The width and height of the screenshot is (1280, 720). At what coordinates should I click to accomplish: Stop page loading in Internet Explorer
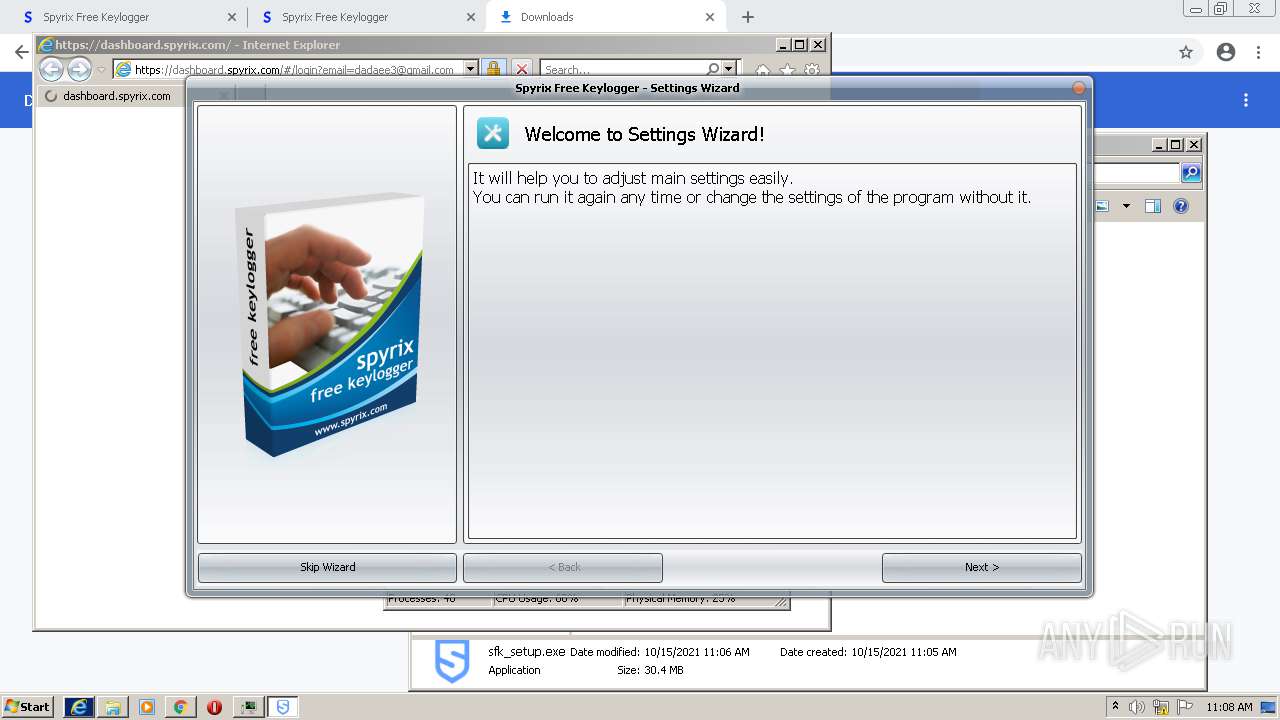[x=521, y=69]
